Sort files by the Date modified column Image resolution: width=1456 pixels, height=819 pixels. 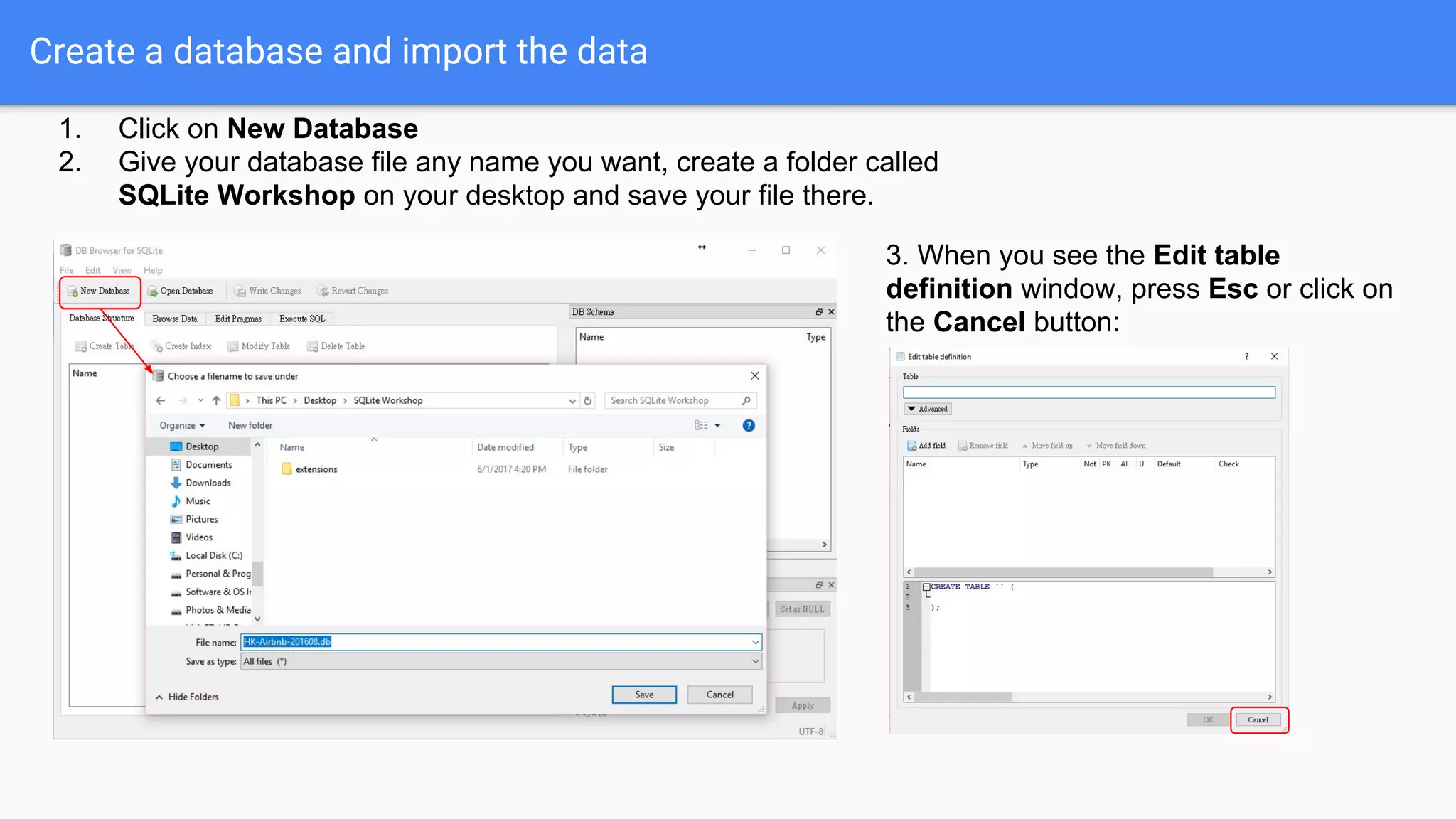(x=505, y=447)
